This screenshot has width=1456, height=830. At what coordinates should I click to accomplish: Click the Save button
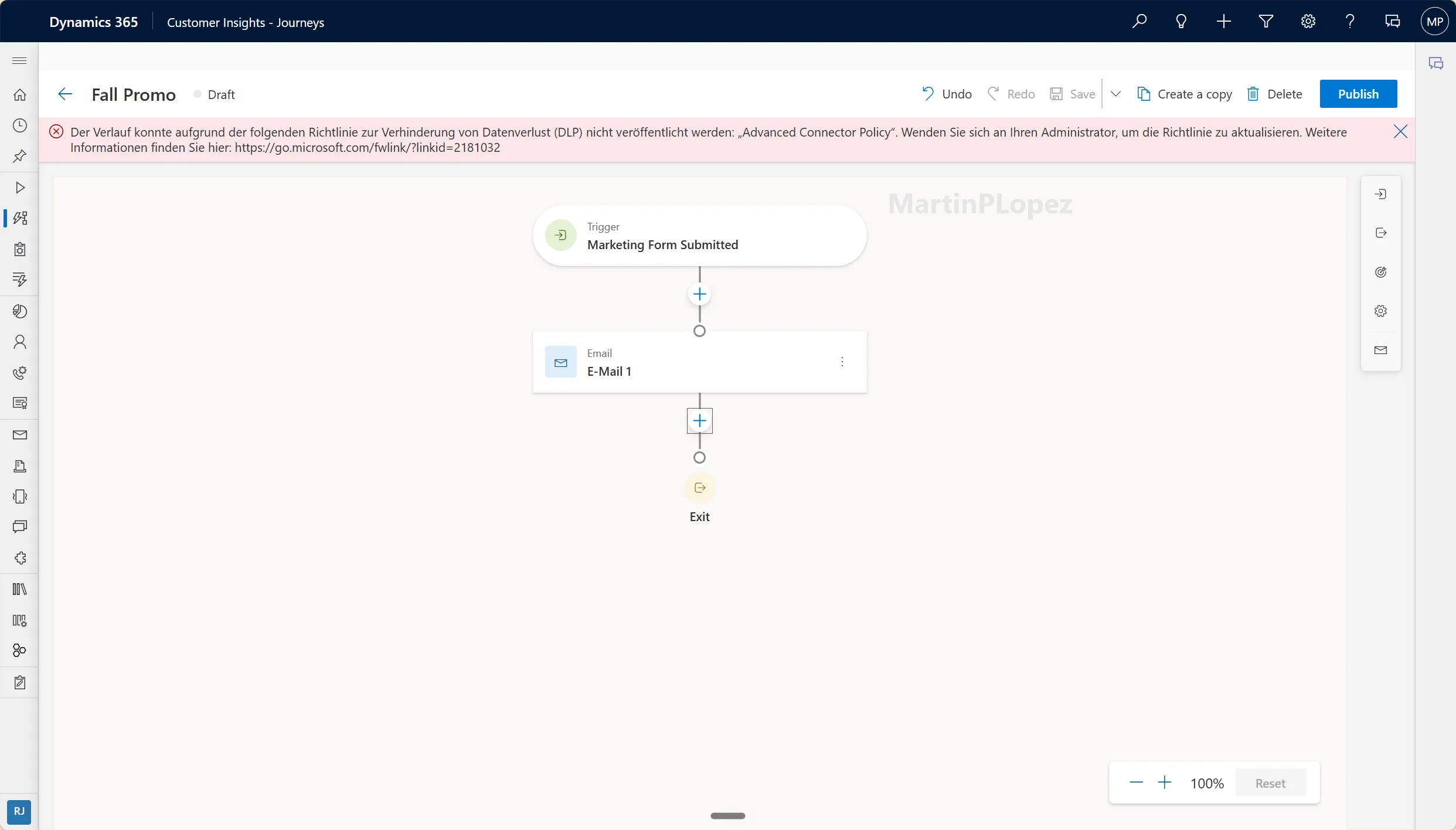[1072, 94]
